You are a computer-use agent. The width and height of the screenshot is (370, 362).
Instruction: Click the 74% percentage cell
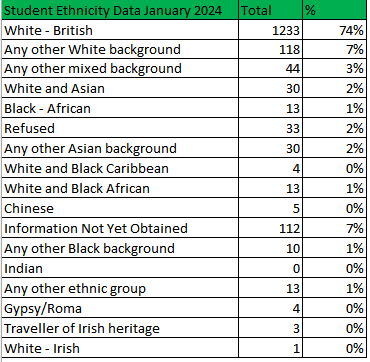[335, 30]
